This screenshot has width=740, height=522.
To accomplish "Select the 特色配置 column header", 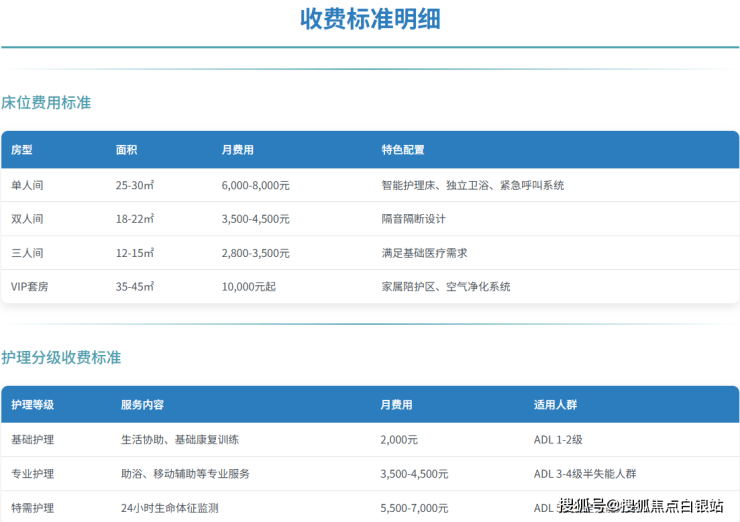I will pos(403,150).
